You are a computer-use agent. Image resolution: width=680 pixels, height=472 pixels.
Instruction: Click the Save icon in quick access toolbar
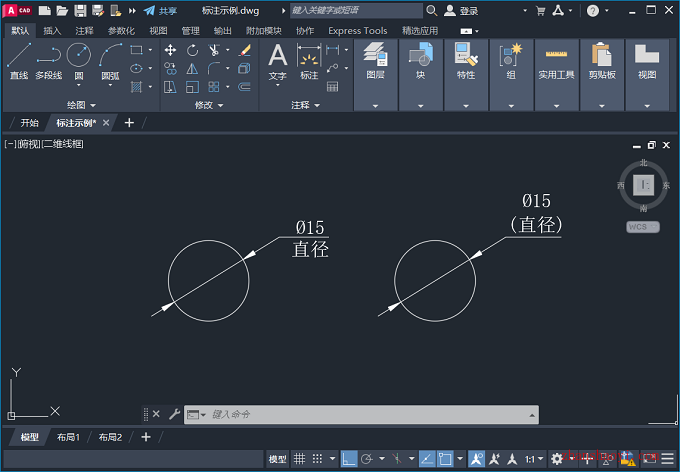tap(80, 10)
